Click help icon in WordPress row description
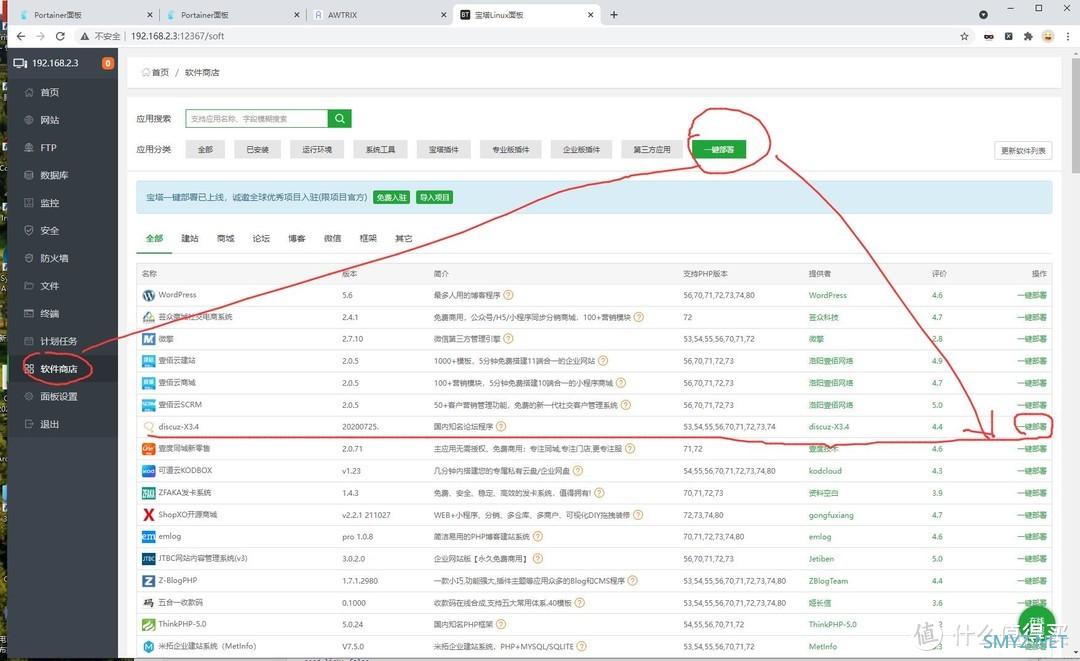 [x=508, y=295]
